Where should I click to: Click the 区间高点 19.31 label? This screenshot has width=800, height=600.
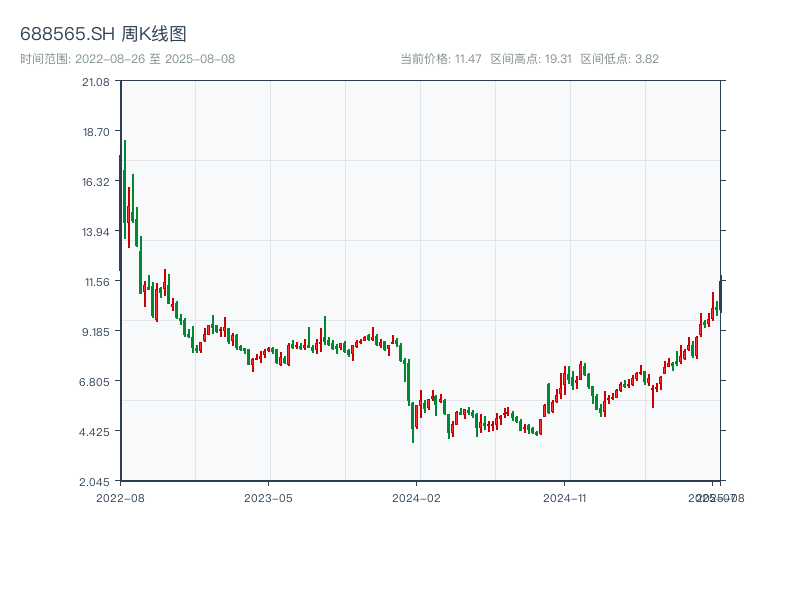(530, 59)
